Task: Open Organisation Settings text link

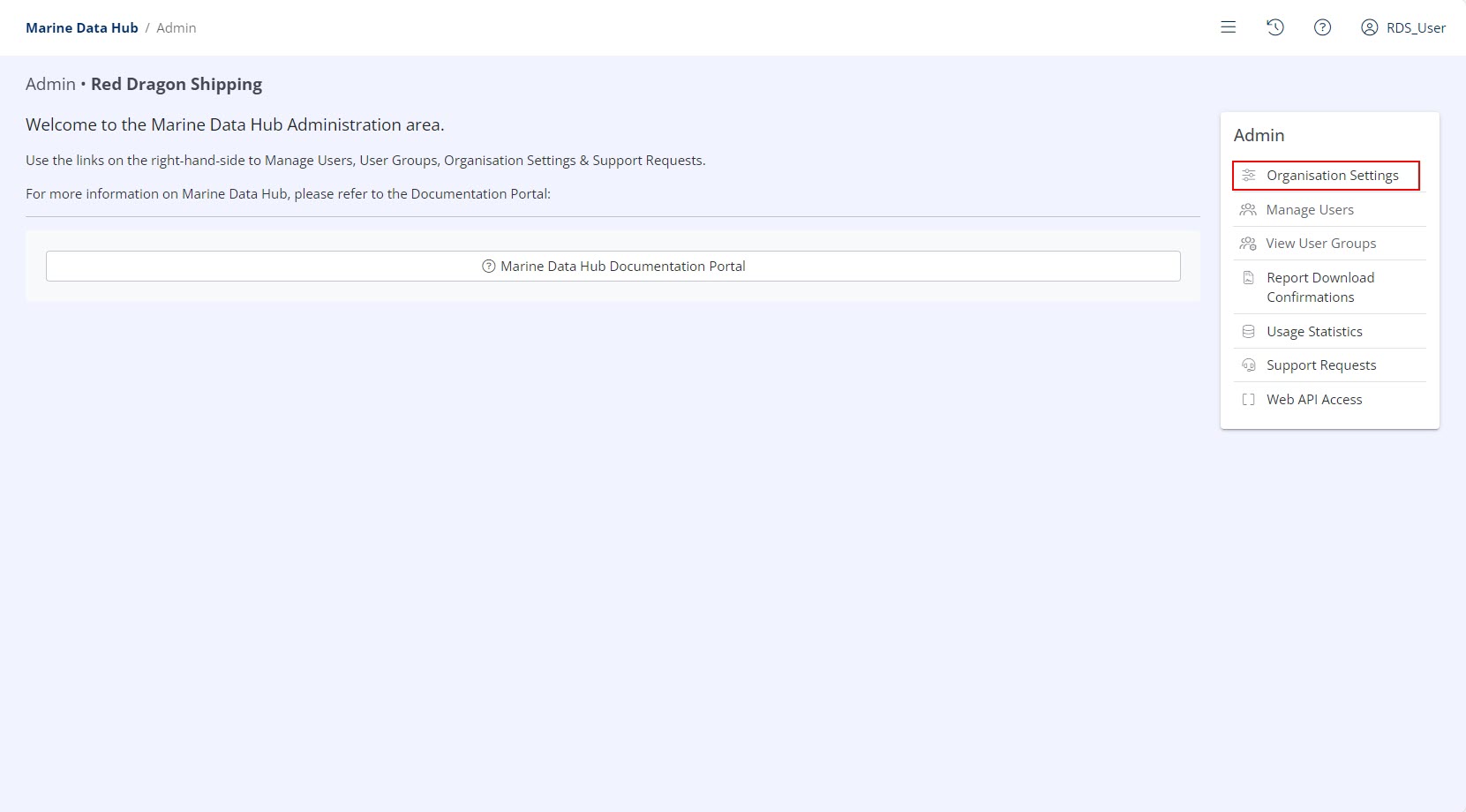Action: point(1332,176)
